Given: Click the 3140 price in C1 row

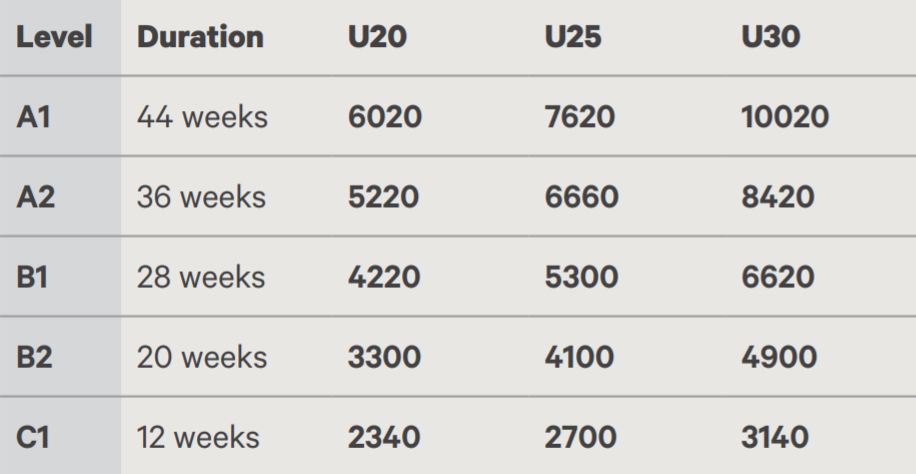Looking at the screenshot, I should pyautogui.click(x=775, y=437).
